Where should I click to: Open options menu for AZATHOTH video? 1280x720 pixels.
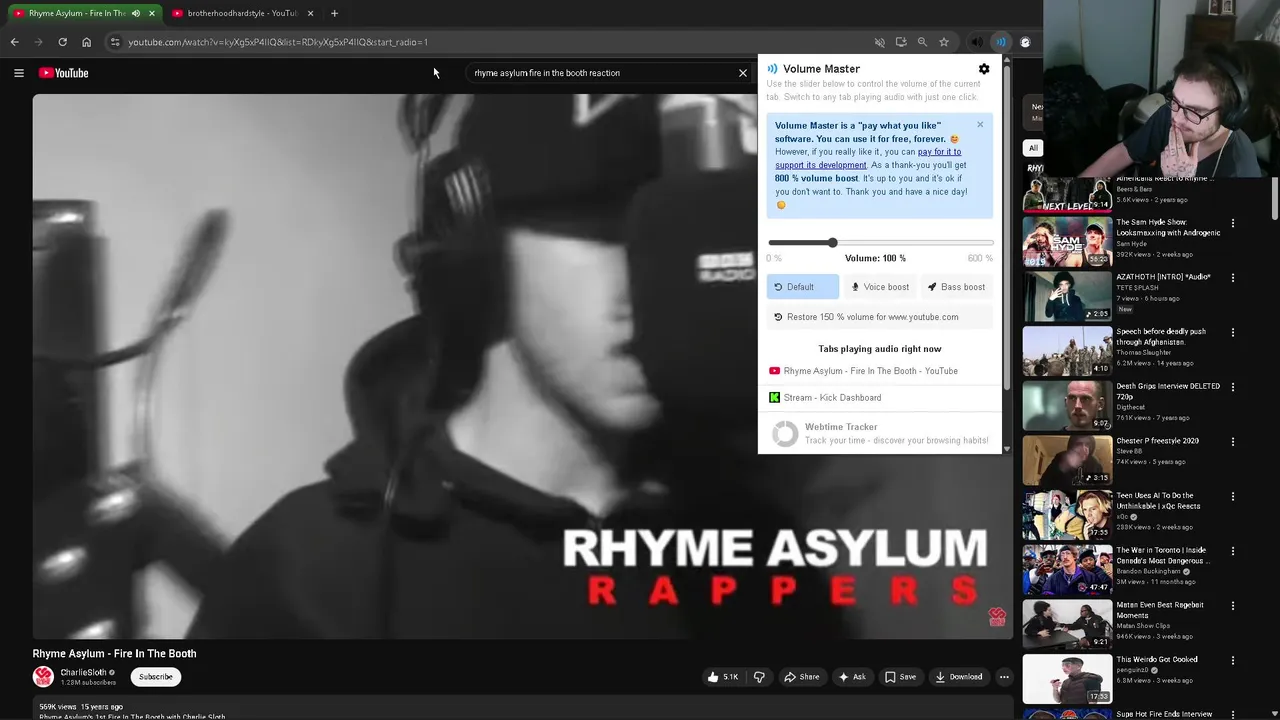[1233, 278]
